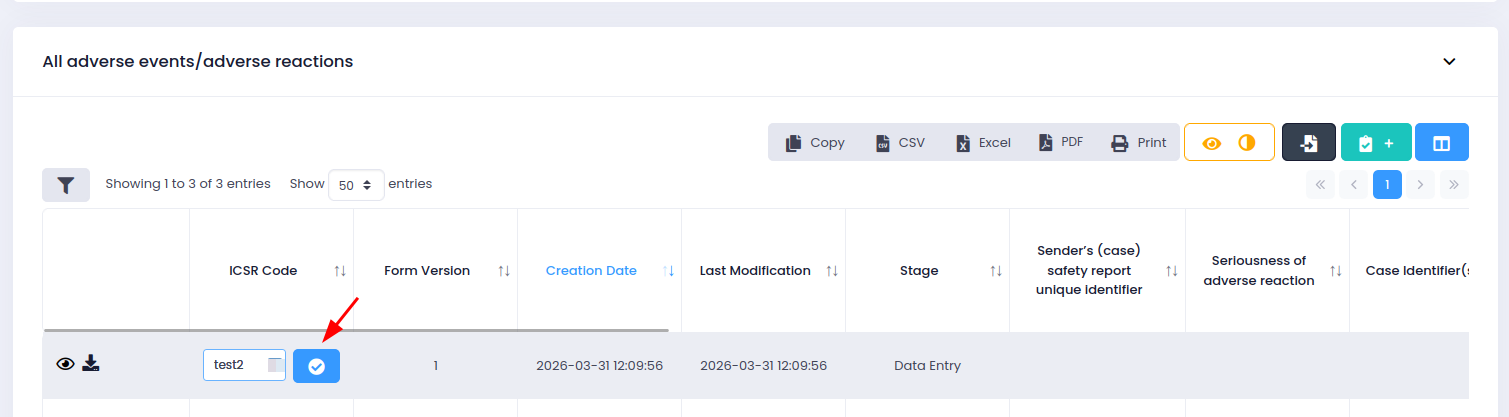The width and height of the screenshot is (1509, 417).
Task: Copy table data to clipboard
Action: tap(815, 143)
